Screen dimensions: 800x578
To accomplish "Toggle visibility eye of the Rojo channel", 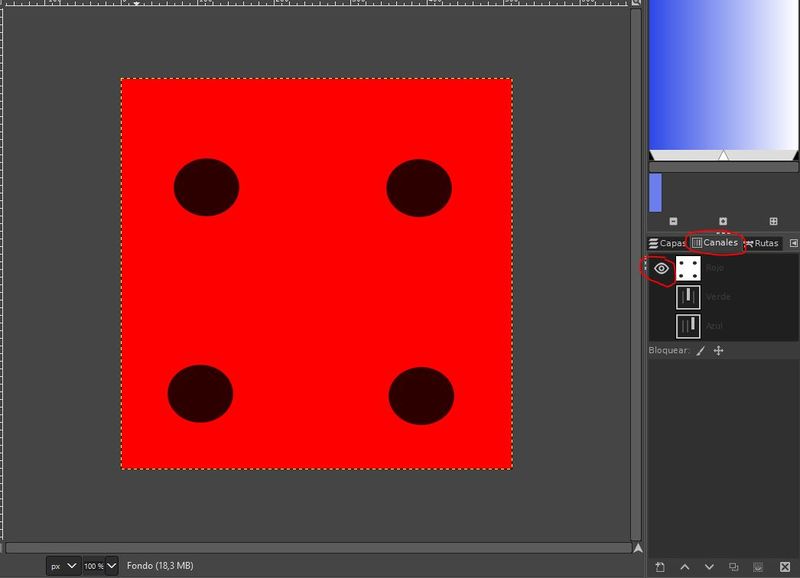I will pos(661,268).
